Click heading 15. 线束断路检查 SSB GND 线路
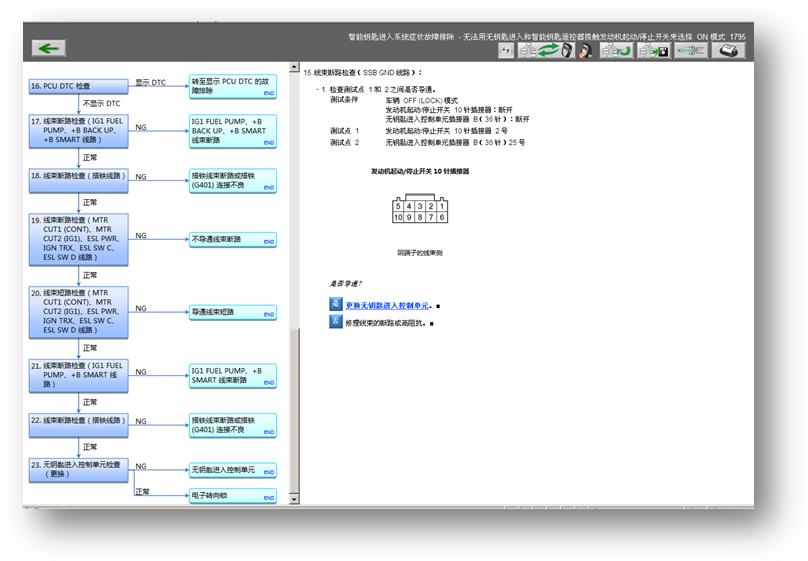The image size is (808, 561). coord(362,73)
